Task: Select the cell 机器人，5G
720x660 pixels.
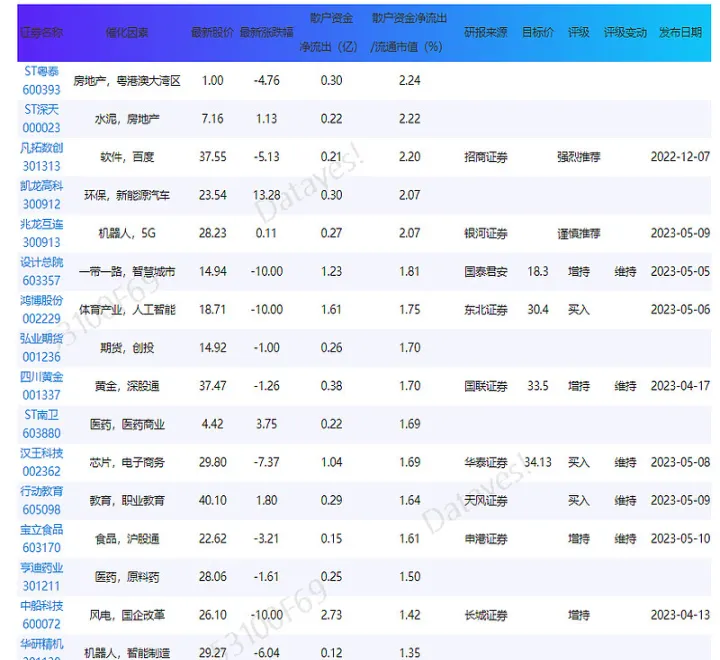Action: coord(127,233)
